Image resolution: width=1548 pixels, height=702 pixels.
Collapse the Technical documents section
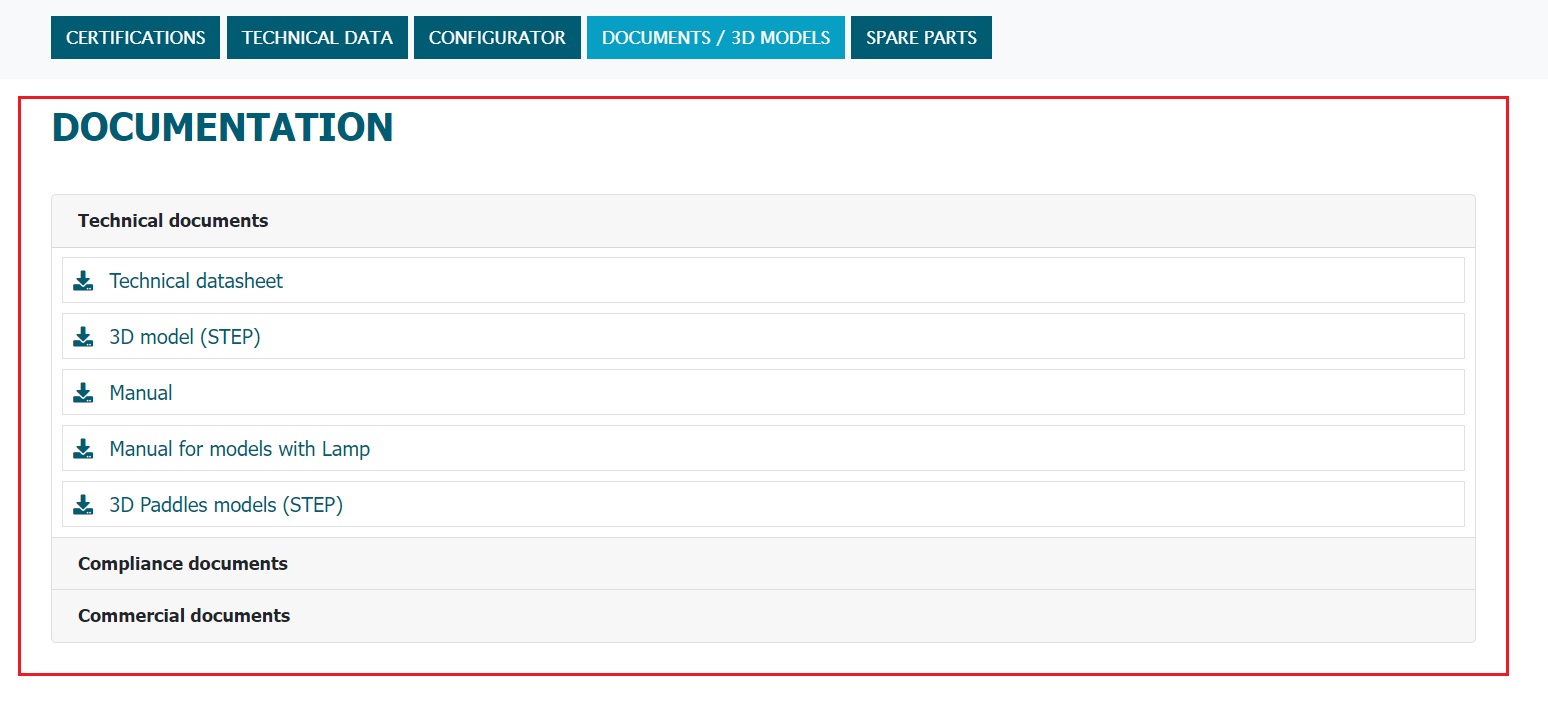763,221
